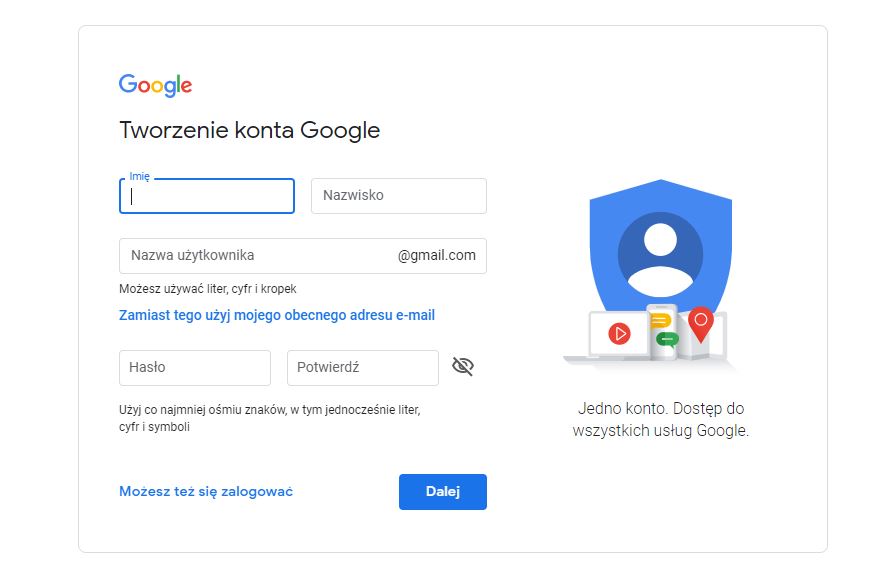Click the yellow chat bubble icon
This screenshot has width=877, height=569.
660,321
